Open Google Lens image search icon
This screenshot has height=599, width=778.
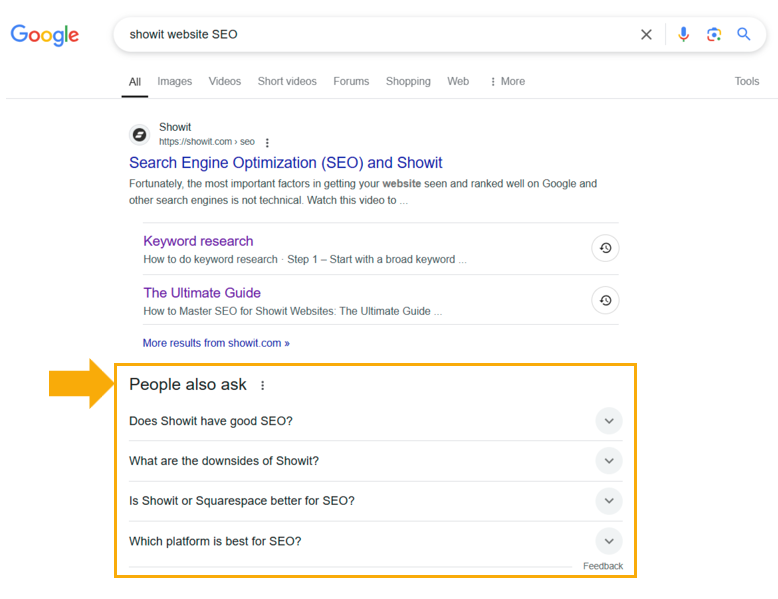point(713,34)
